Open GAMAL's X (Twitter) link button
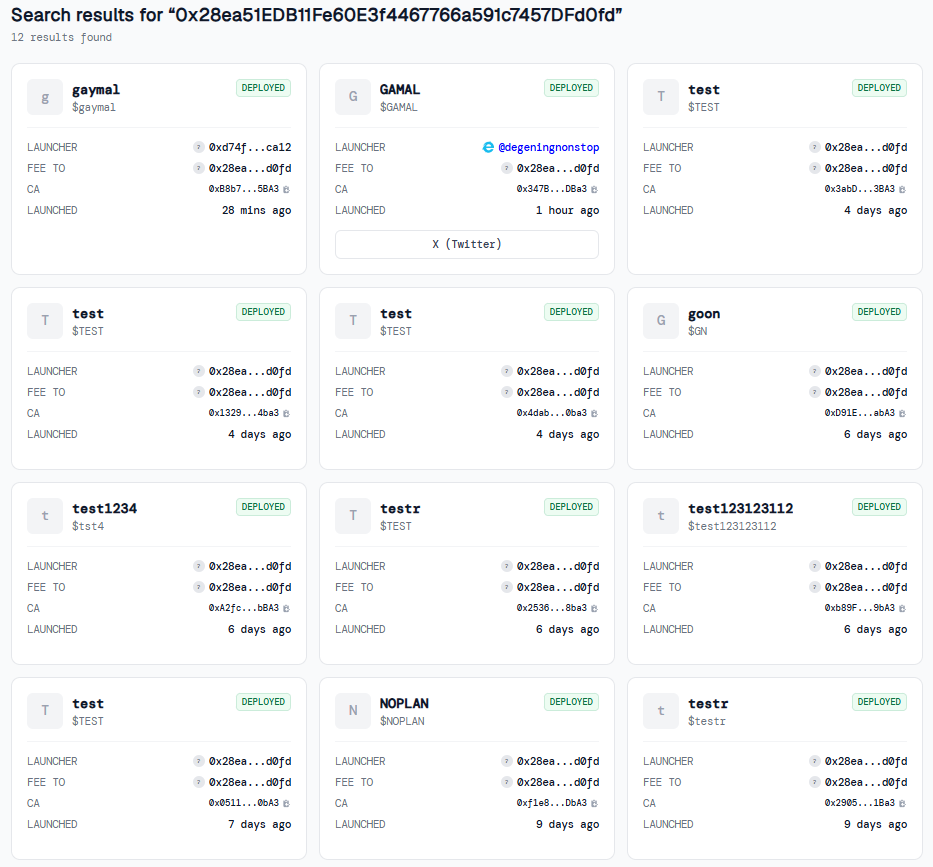 click(467, 245)
